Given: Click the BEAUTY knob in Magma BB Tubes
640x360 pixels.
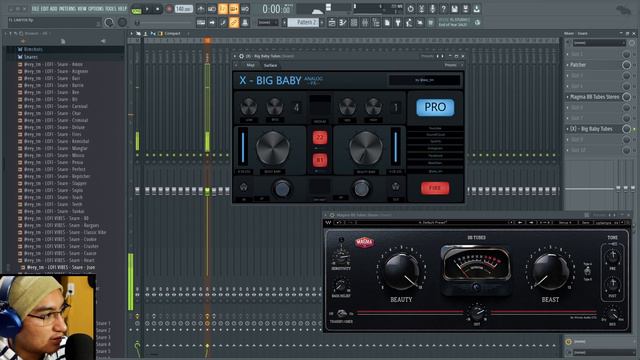Looking at the screenshot, I should tap(402, 271).
